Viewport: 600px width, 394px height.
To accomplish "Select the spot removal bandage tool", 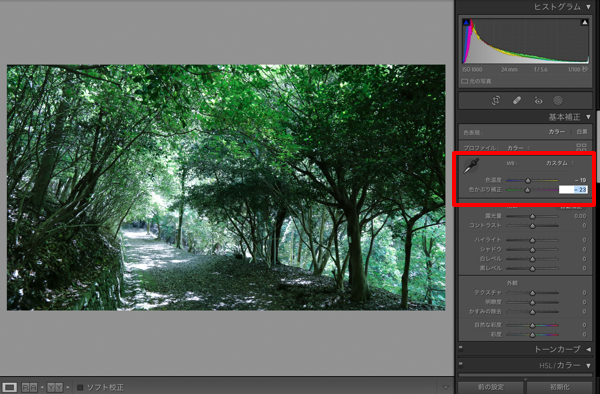I will click(x=517, y=101).
